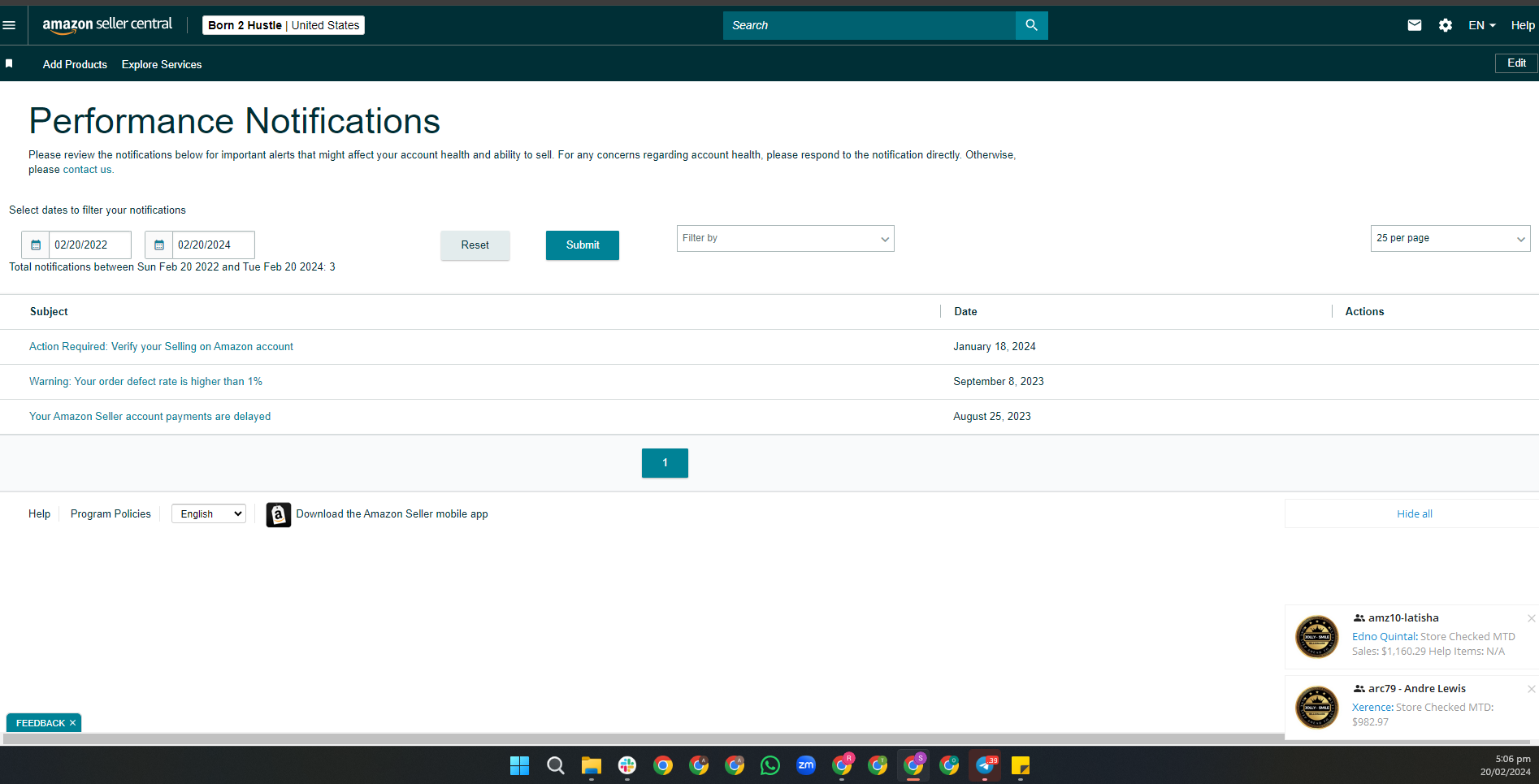Open the 25 per page dropdown

1450,238
